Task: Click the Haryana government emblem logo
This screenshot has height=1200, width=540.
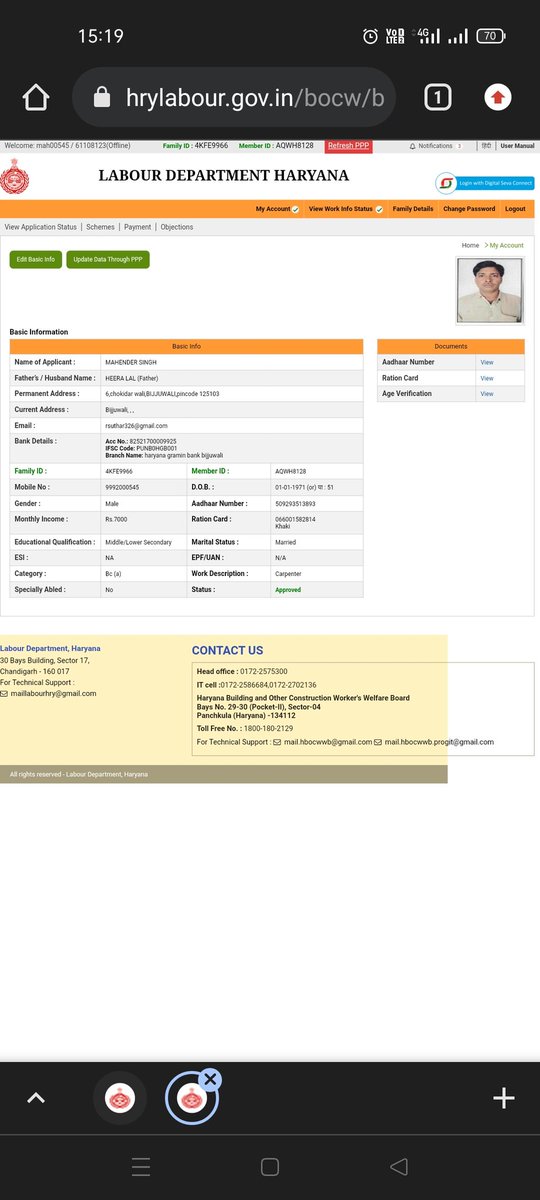Action: click(x=14, y=177)
